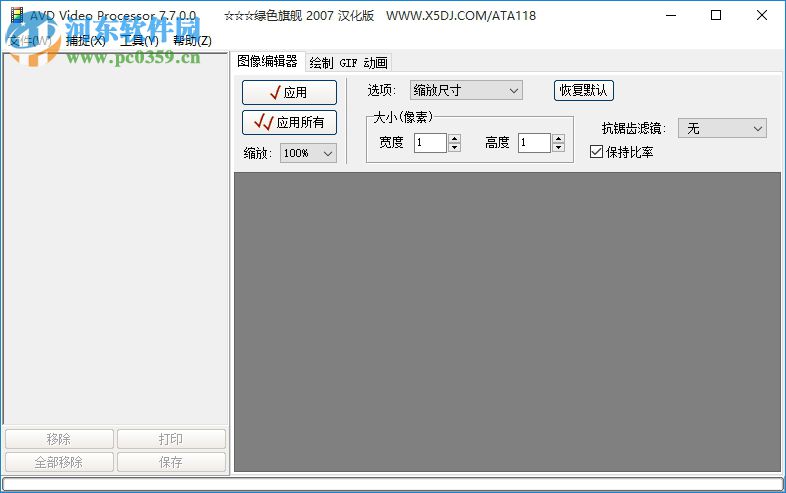Increase 宽度 with the up spinner arrow
The width and height of the screenshot is (786, 493).
[455, 138]
